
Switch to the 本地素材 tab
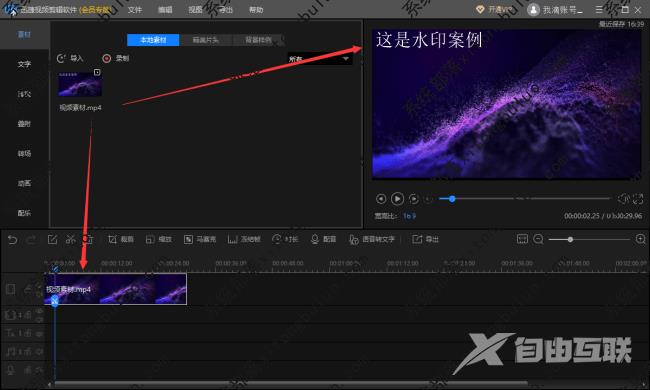point(153,40)
